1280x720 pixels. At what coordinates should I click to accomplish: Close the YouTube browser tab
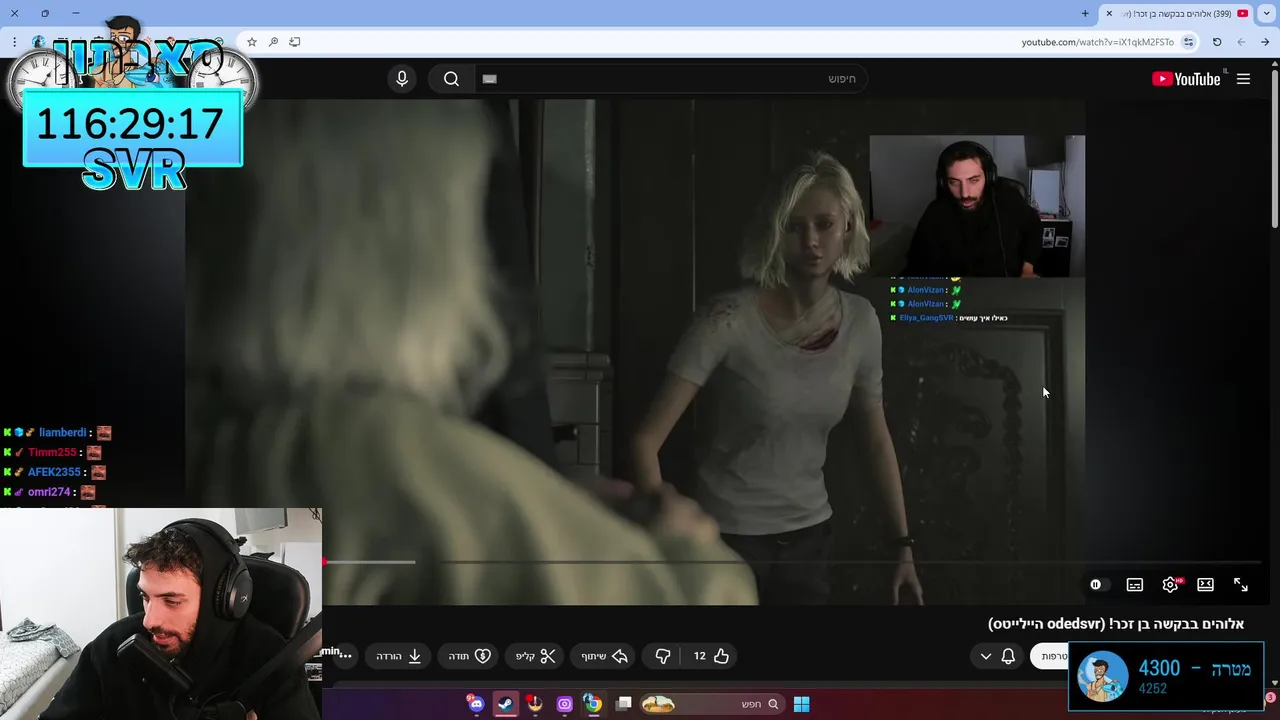(x=1109, y=13)
